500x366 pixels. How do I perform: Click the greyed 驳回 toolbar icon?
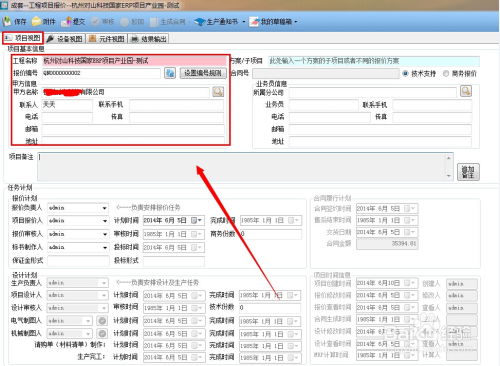(124, 22)
